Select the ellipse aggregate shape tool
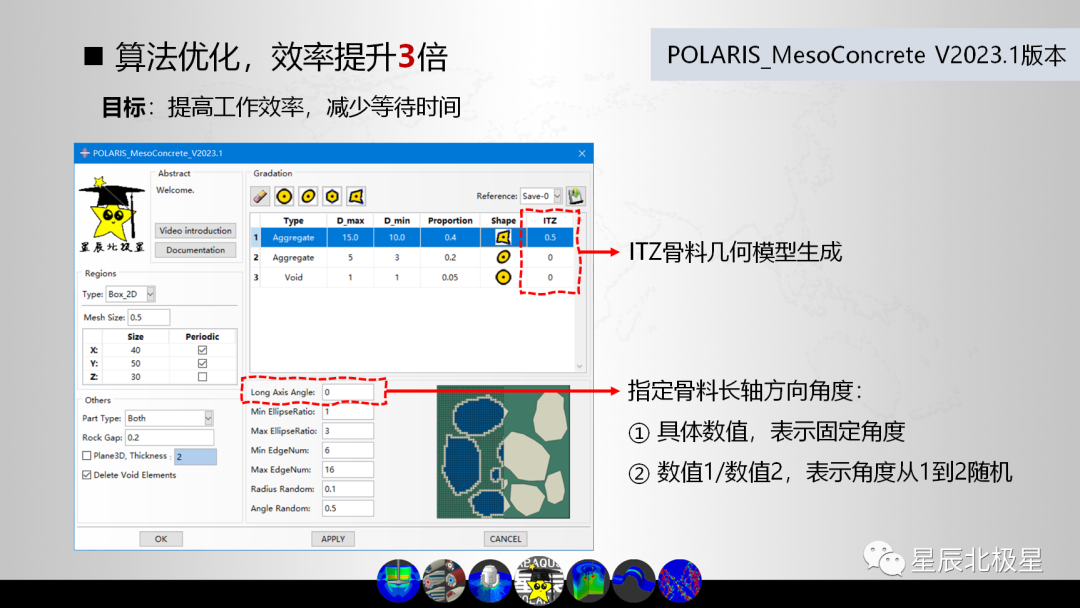The width and height of the screenshot is (1080, 608). 308,196
